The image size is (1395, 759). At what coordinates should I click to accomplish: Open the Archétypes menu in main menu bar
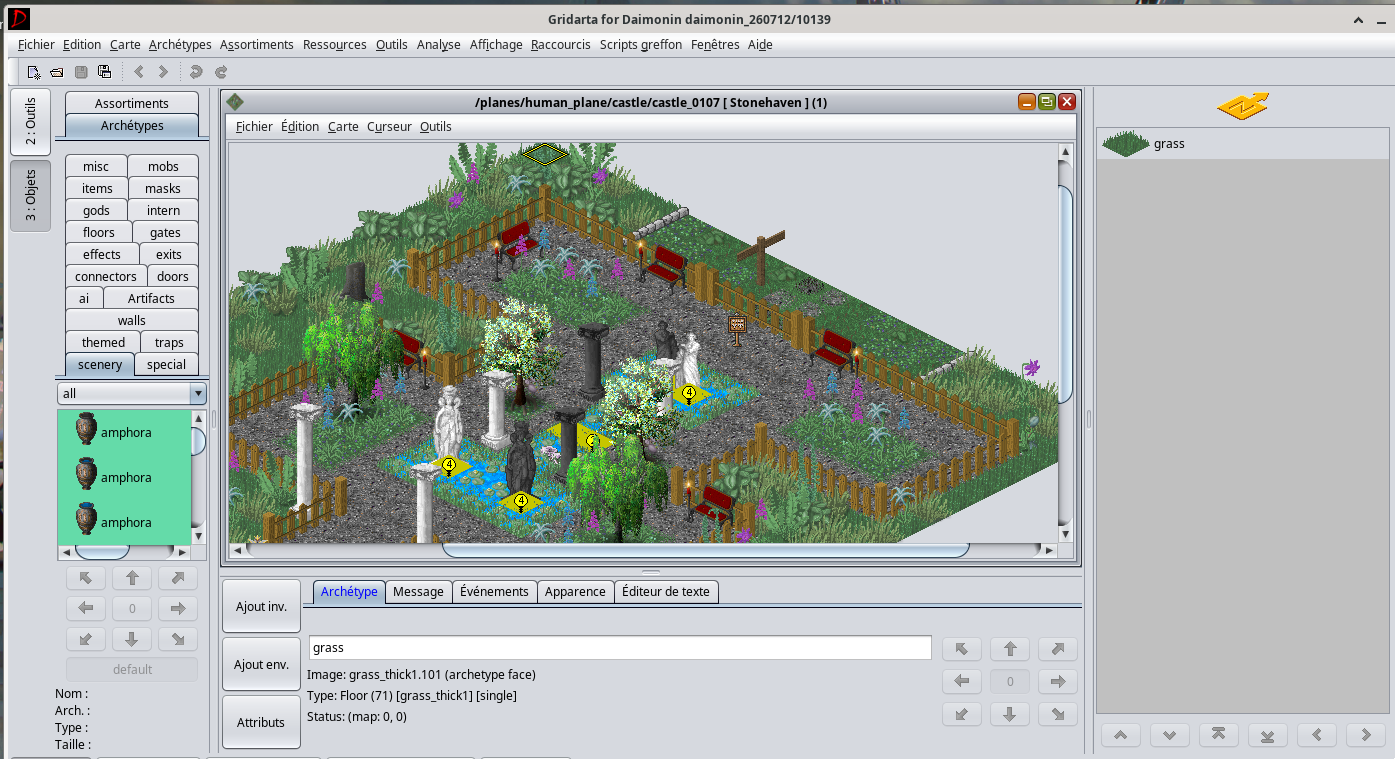click(180, 44)
